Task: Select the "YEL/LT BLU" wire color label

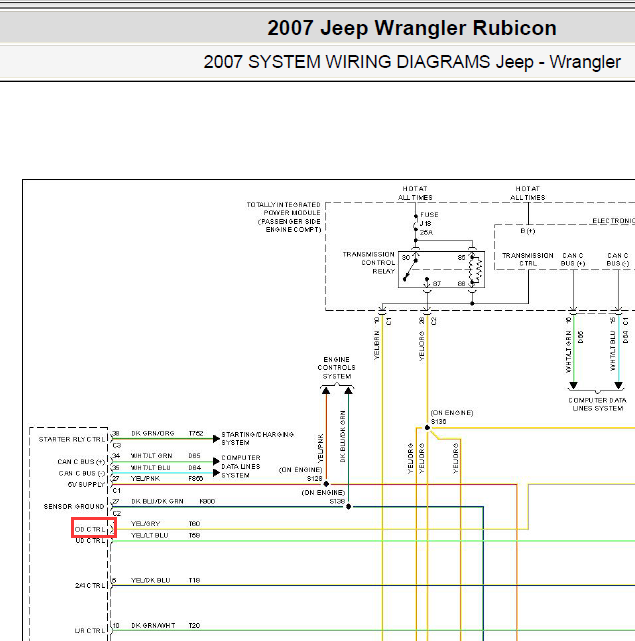Action: (149, 536)
